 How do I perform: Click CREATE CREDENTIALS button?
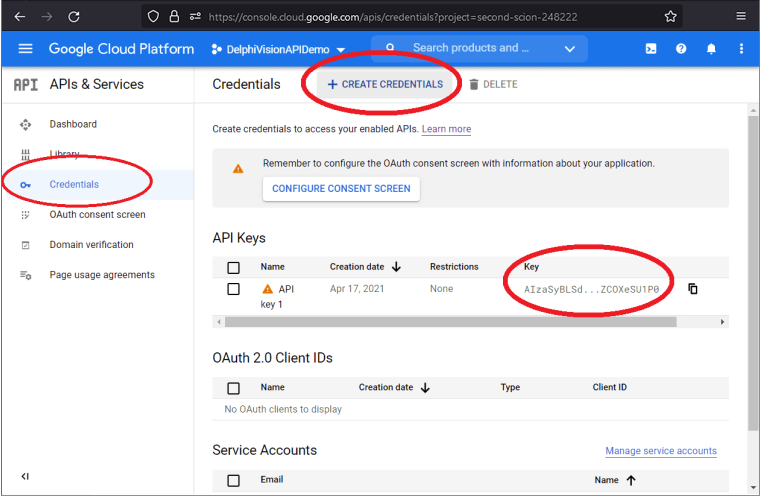point(385,84)
